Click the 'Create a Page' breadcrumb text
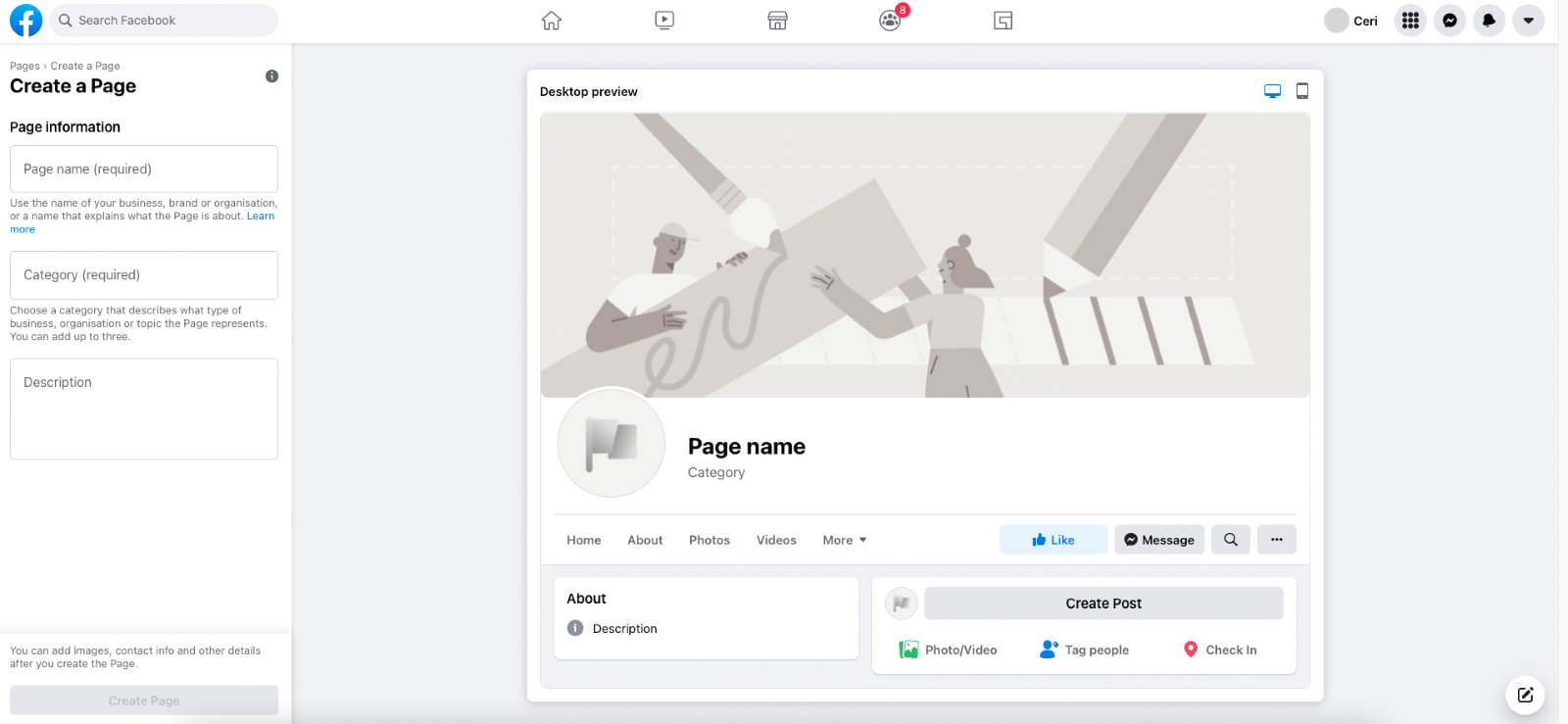Viewport: 1568px width, 724px height. point(85,67)
